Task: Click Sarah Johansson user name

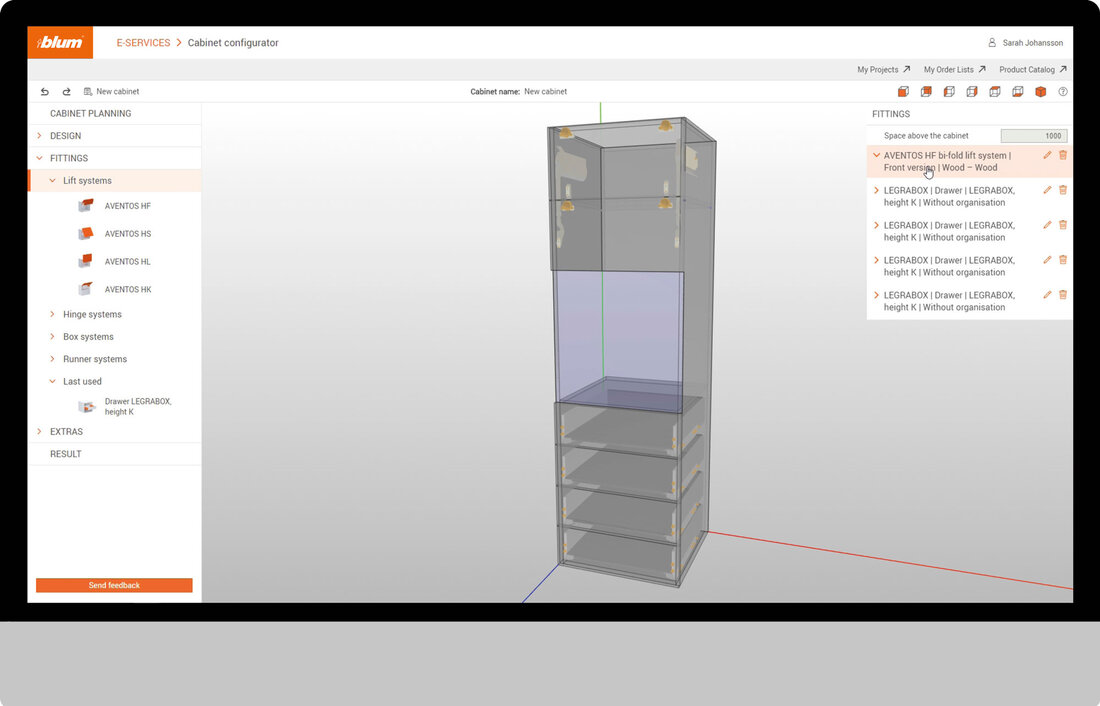Action: click(1033, 43)
